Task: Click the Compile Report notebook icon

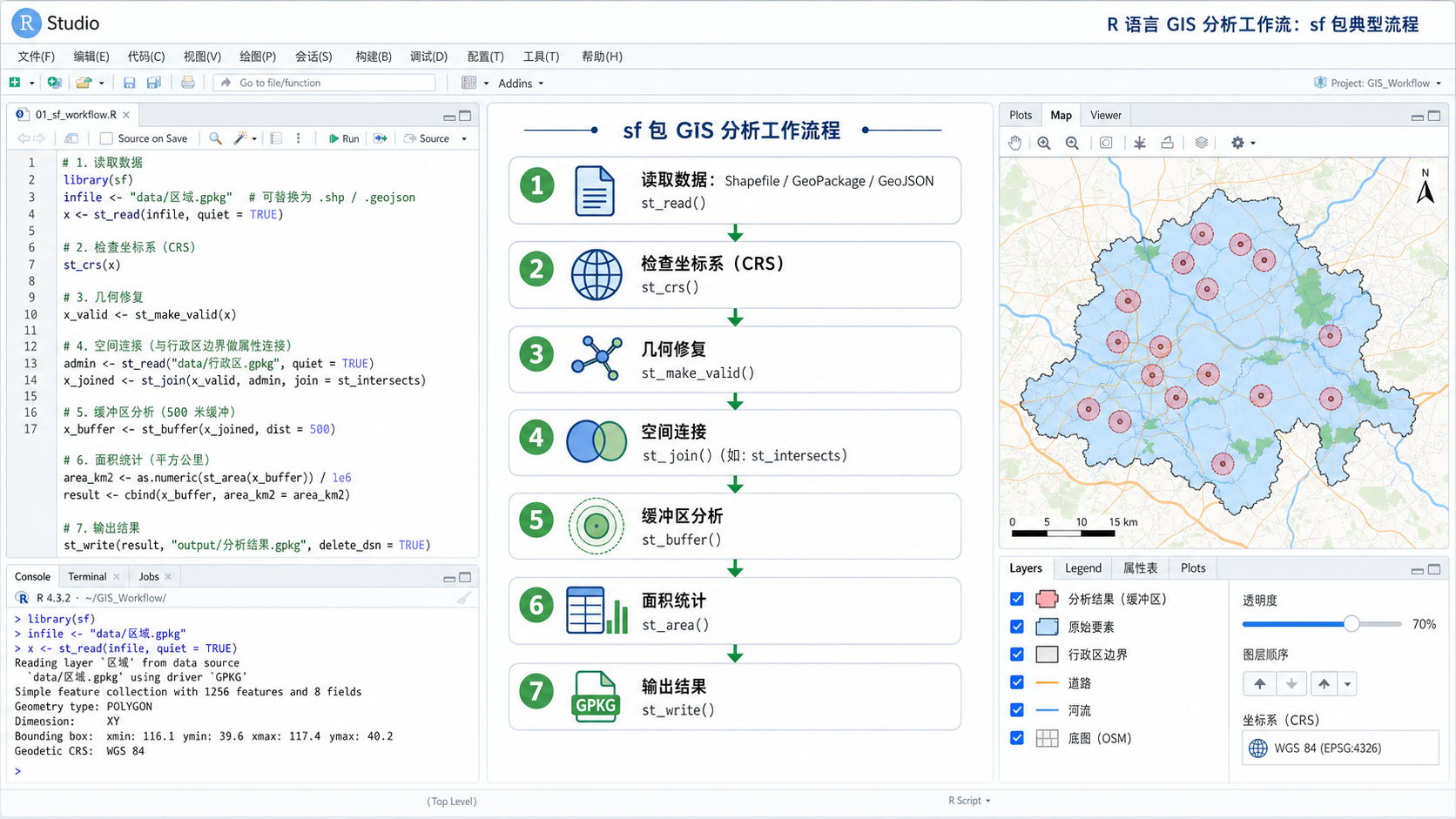Action: [x=275, y=138]
